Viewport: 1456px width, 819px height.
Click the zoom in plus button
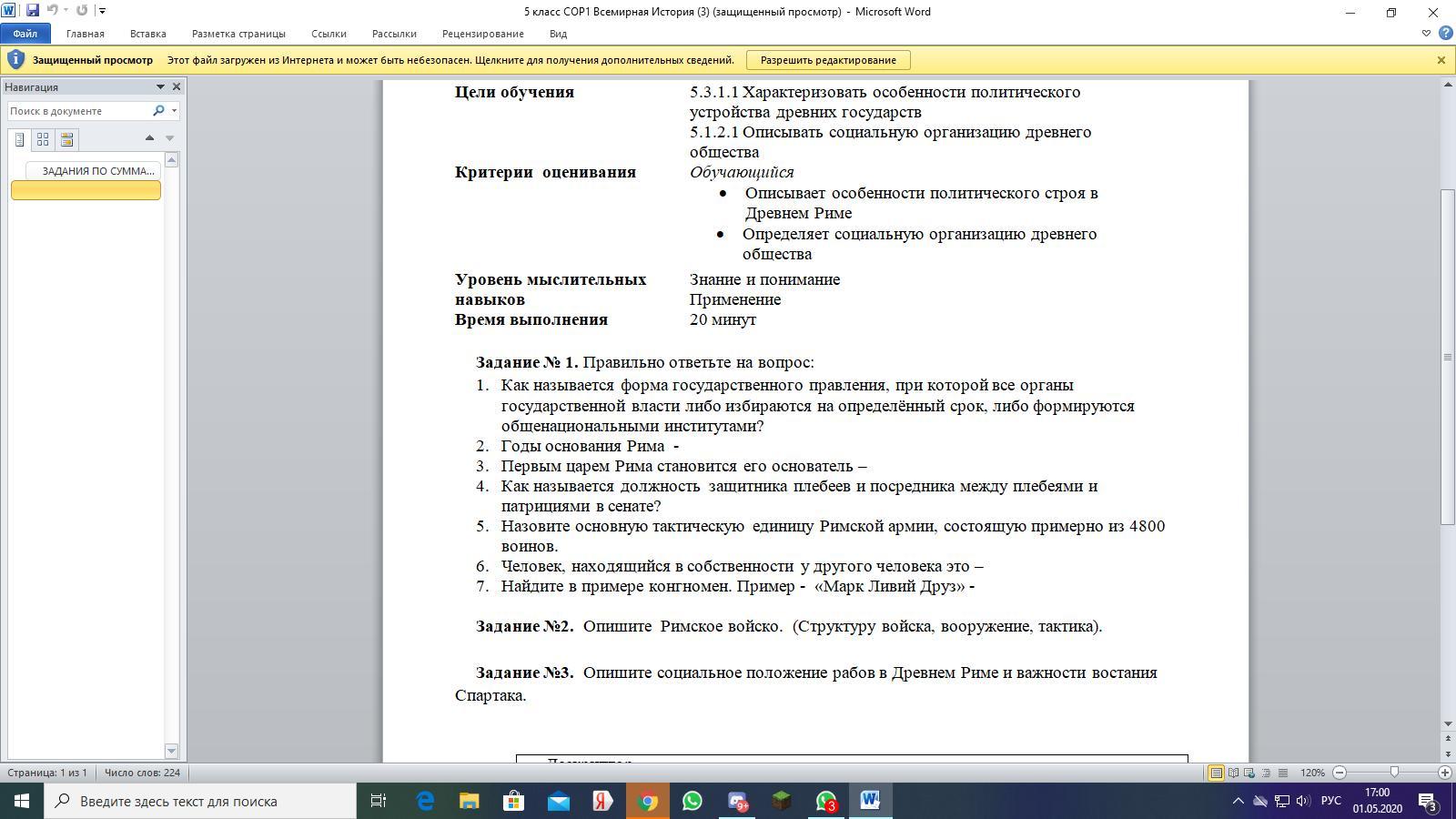(1444, 773)
